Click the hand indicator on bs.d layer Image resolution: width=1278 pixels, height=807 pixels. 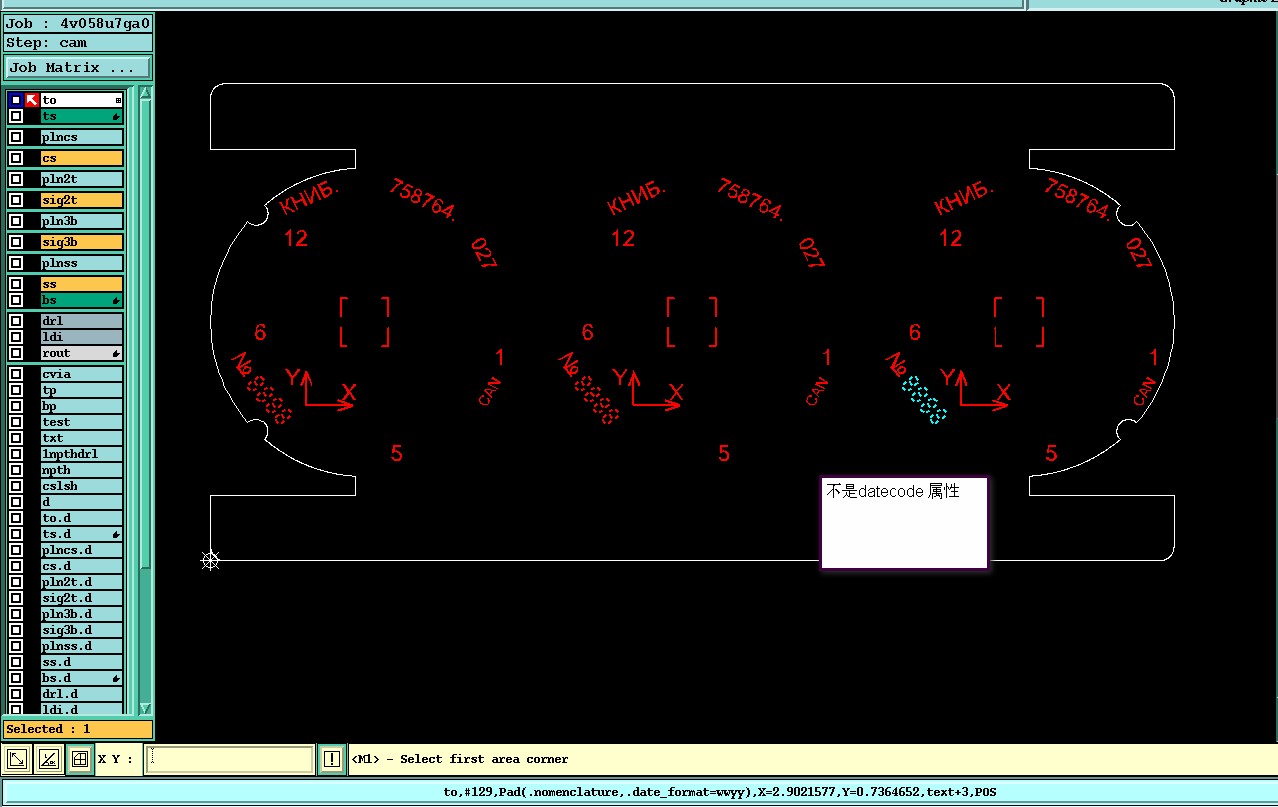click(x=116, y=679)
